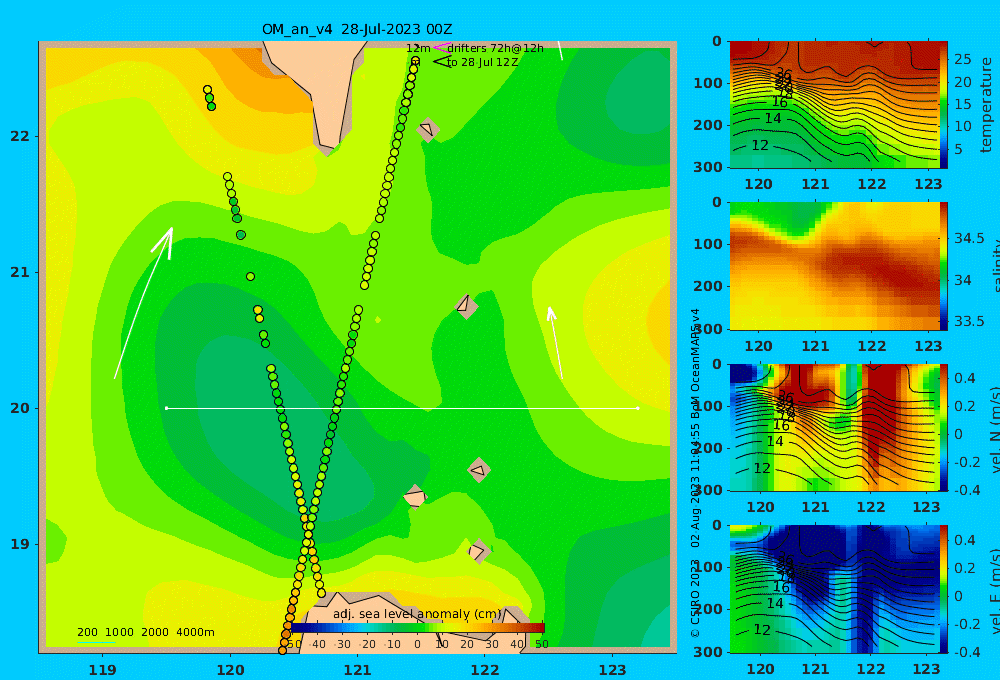Open the eastward velocity cross-section panel
Screen dimensions: 1000x680
(834, 589)
